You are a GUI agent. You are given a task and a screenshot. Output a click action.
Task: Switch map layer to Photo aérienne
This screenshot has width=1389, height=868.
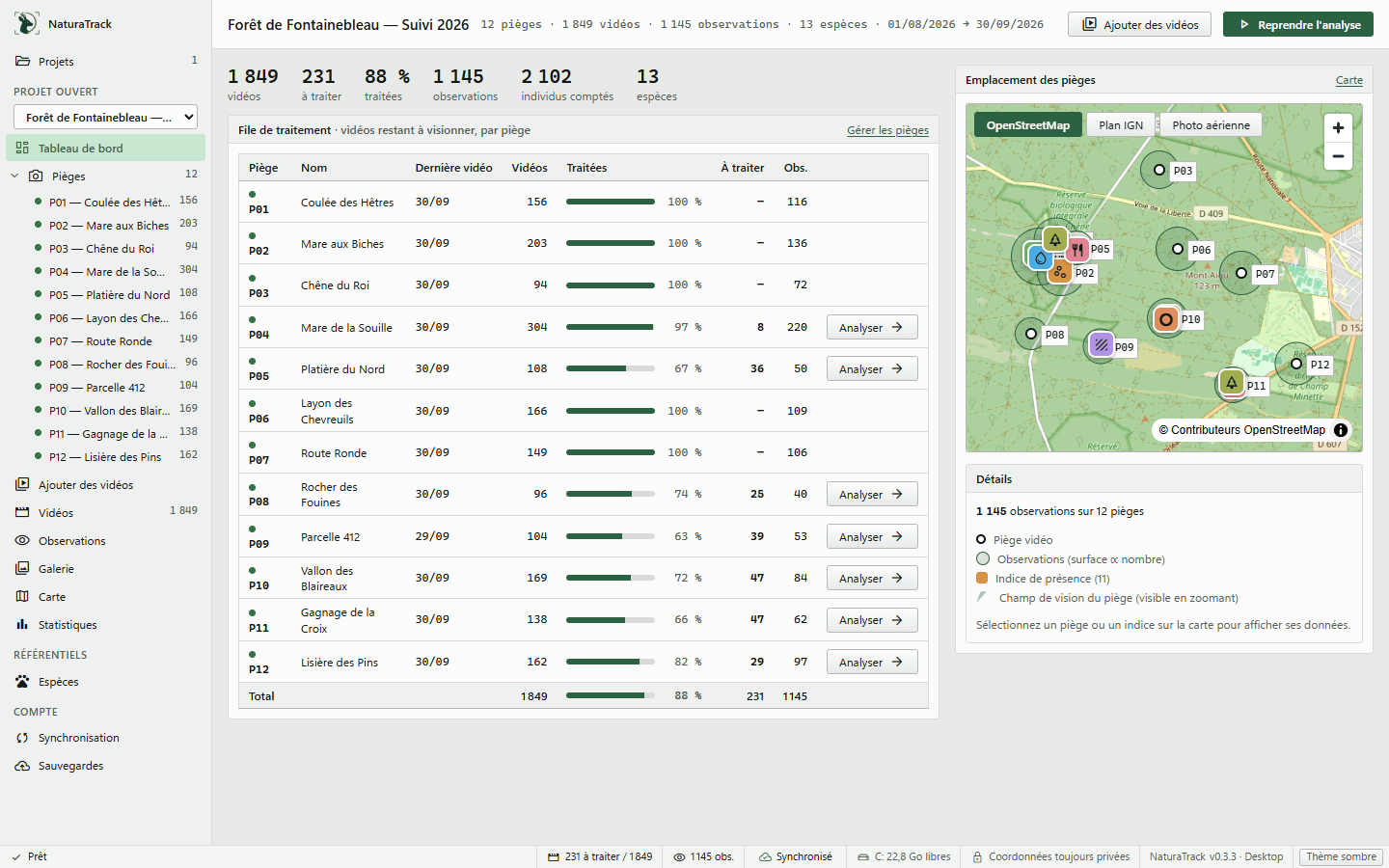1211,125
